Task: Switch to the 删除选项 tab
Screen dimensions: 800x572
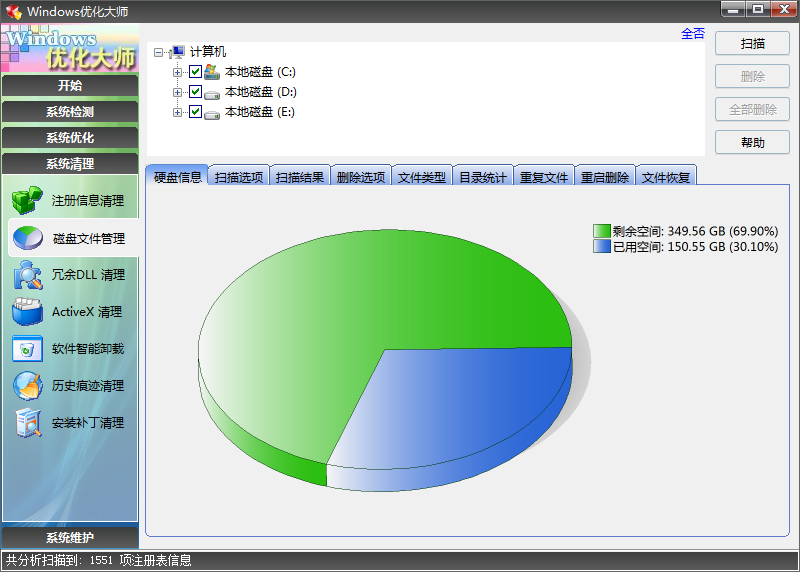Action: pyautogui.click(x=361, y=177)
